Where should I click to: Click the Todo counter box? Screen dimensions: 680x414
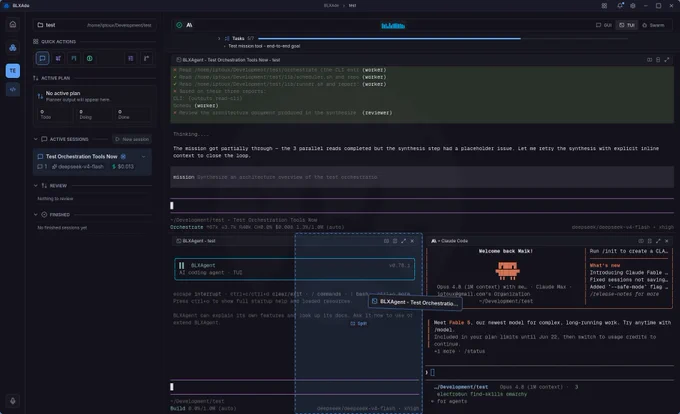pyautogui.click(x=53, y=114)
